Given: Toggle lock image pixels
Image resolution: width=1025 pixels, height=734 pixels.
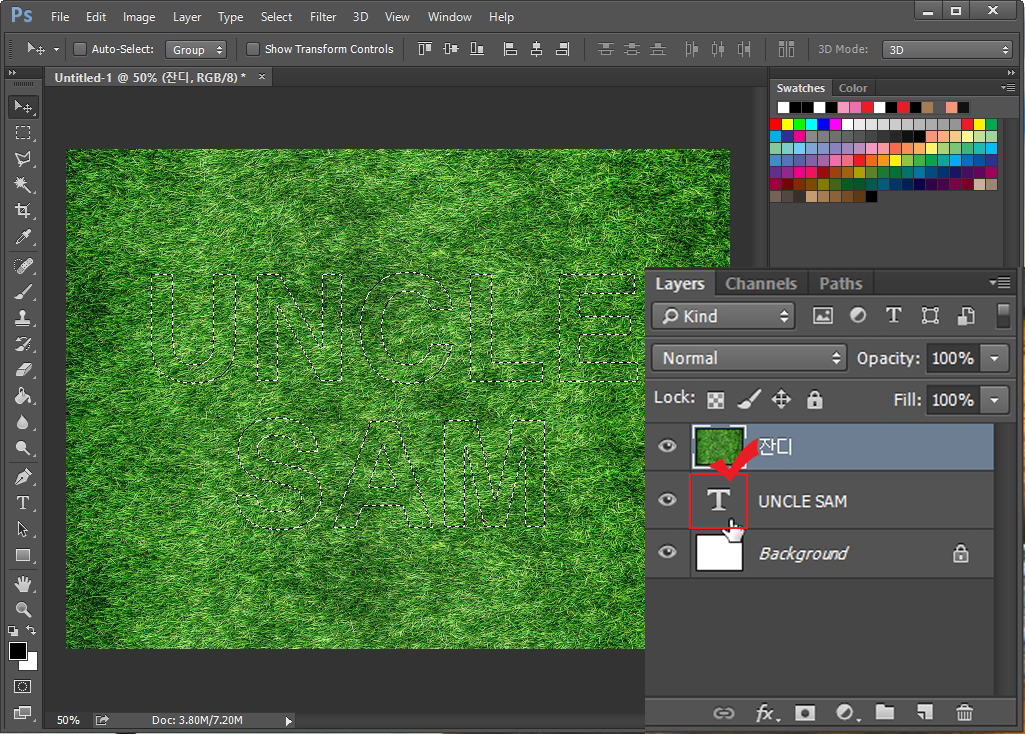Looking at the screenshot, I should (x=749, y=399).
